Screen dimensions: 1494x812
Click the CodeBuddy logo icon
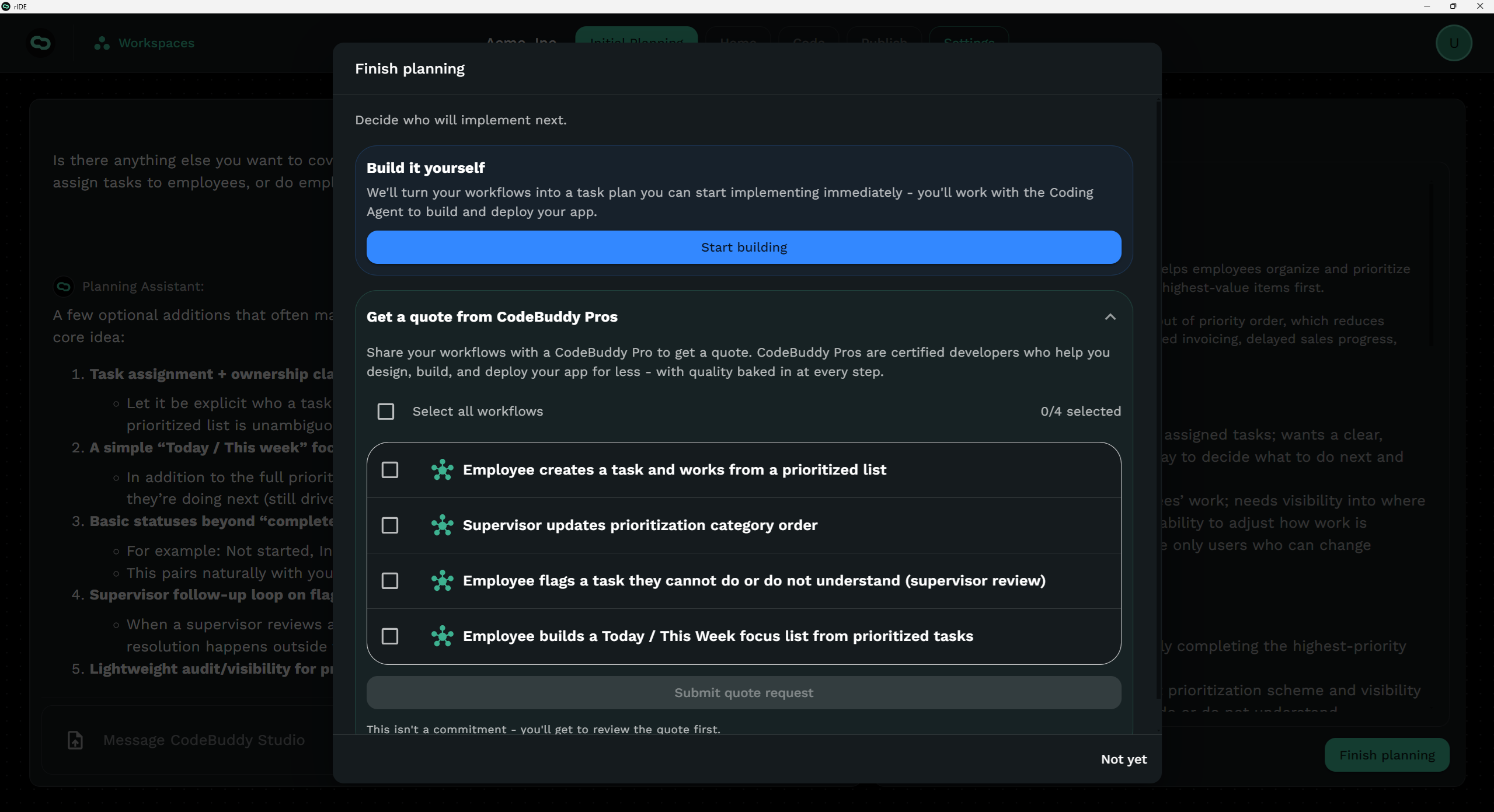click(x=40, y=43)
